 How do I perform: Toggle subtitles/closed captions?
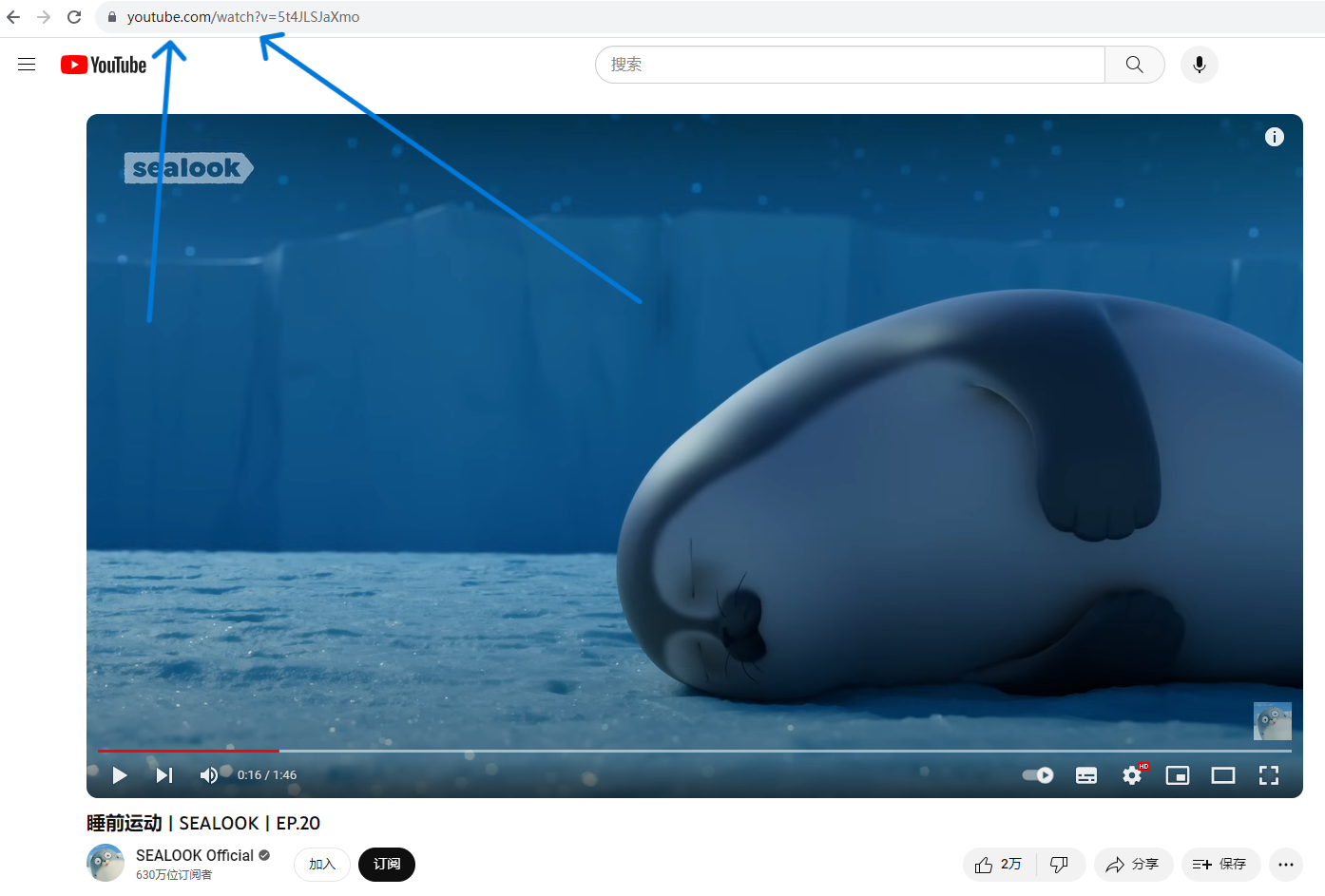coord(1086,775)
